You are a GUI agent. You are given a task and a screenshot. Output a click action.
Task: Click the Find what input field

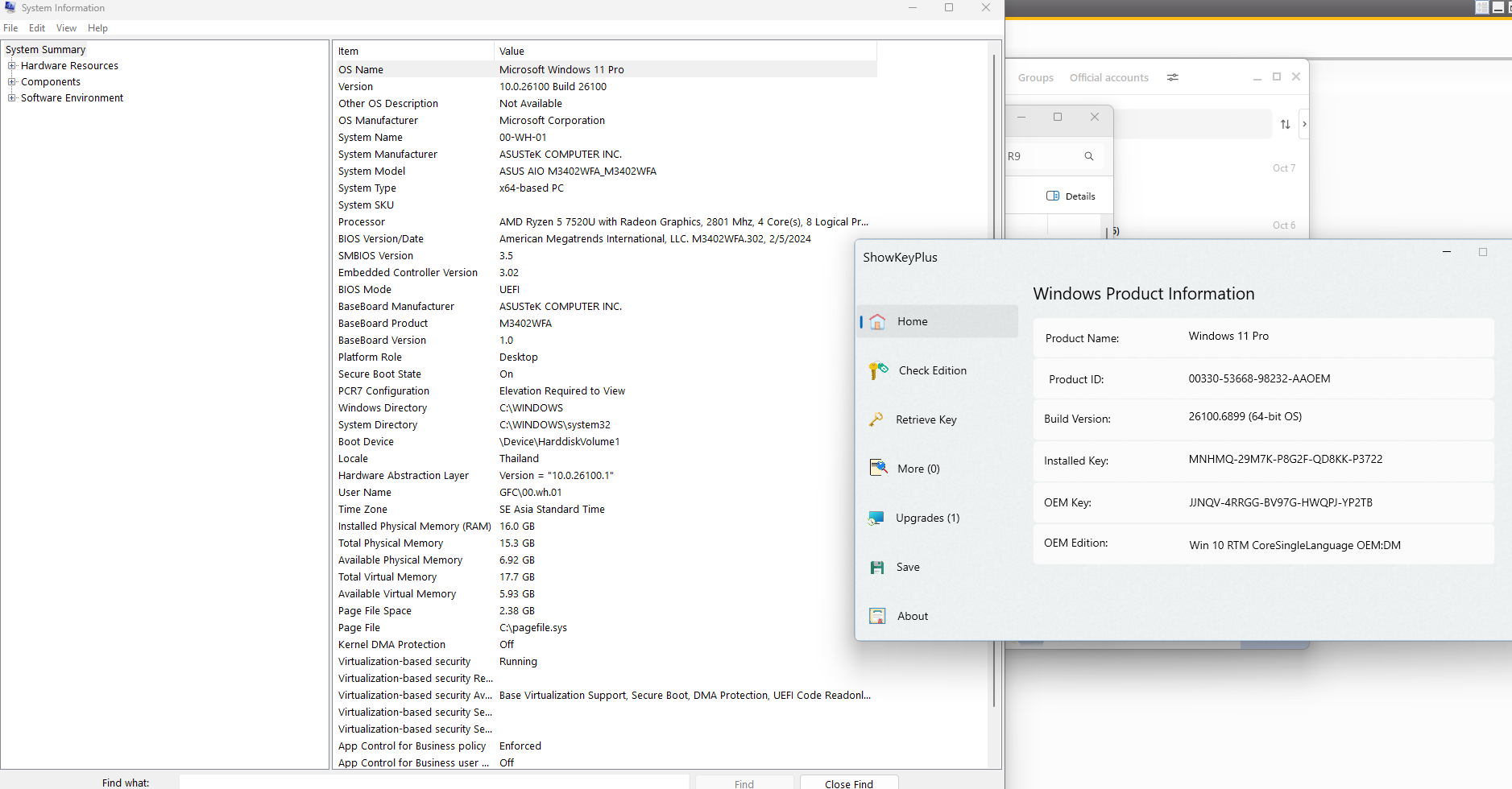[x=433, y=783]
